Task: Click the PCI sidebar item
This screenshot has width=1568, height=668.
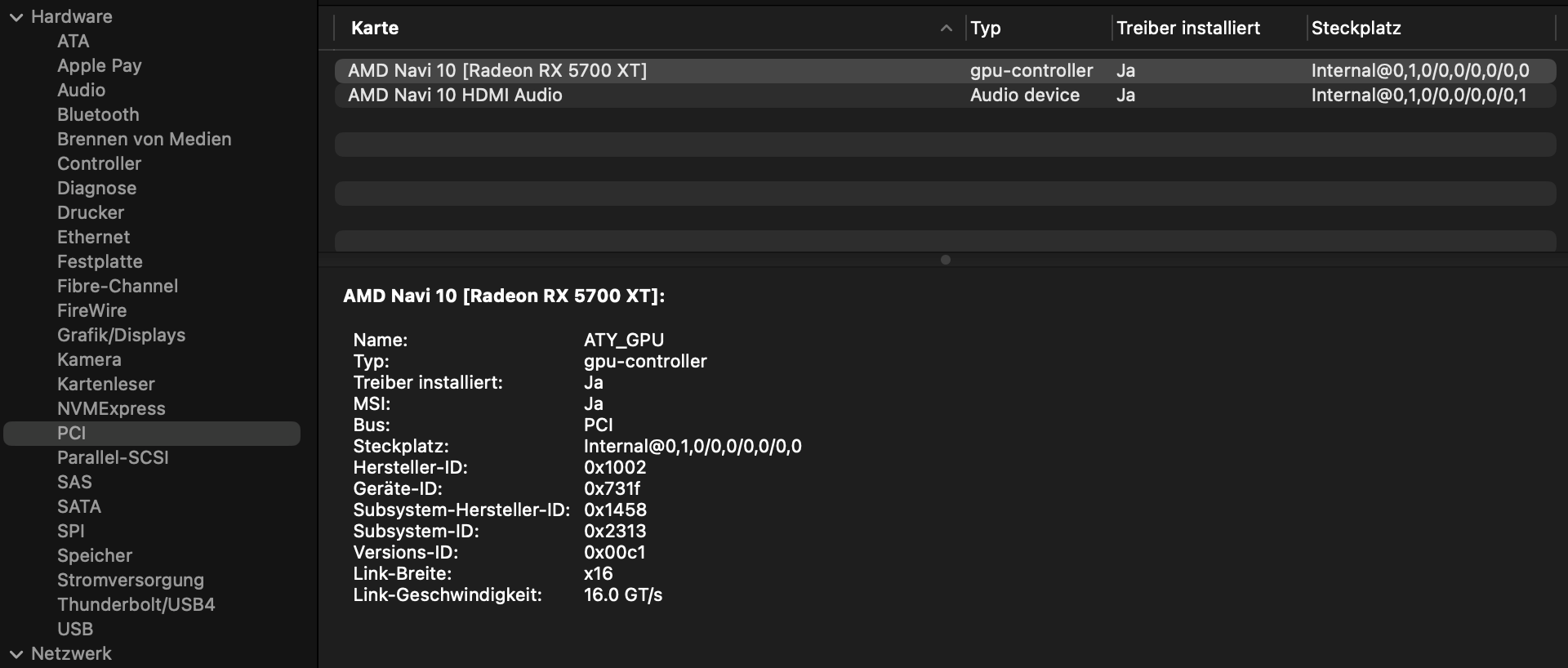Action: (x=72, y=434)
